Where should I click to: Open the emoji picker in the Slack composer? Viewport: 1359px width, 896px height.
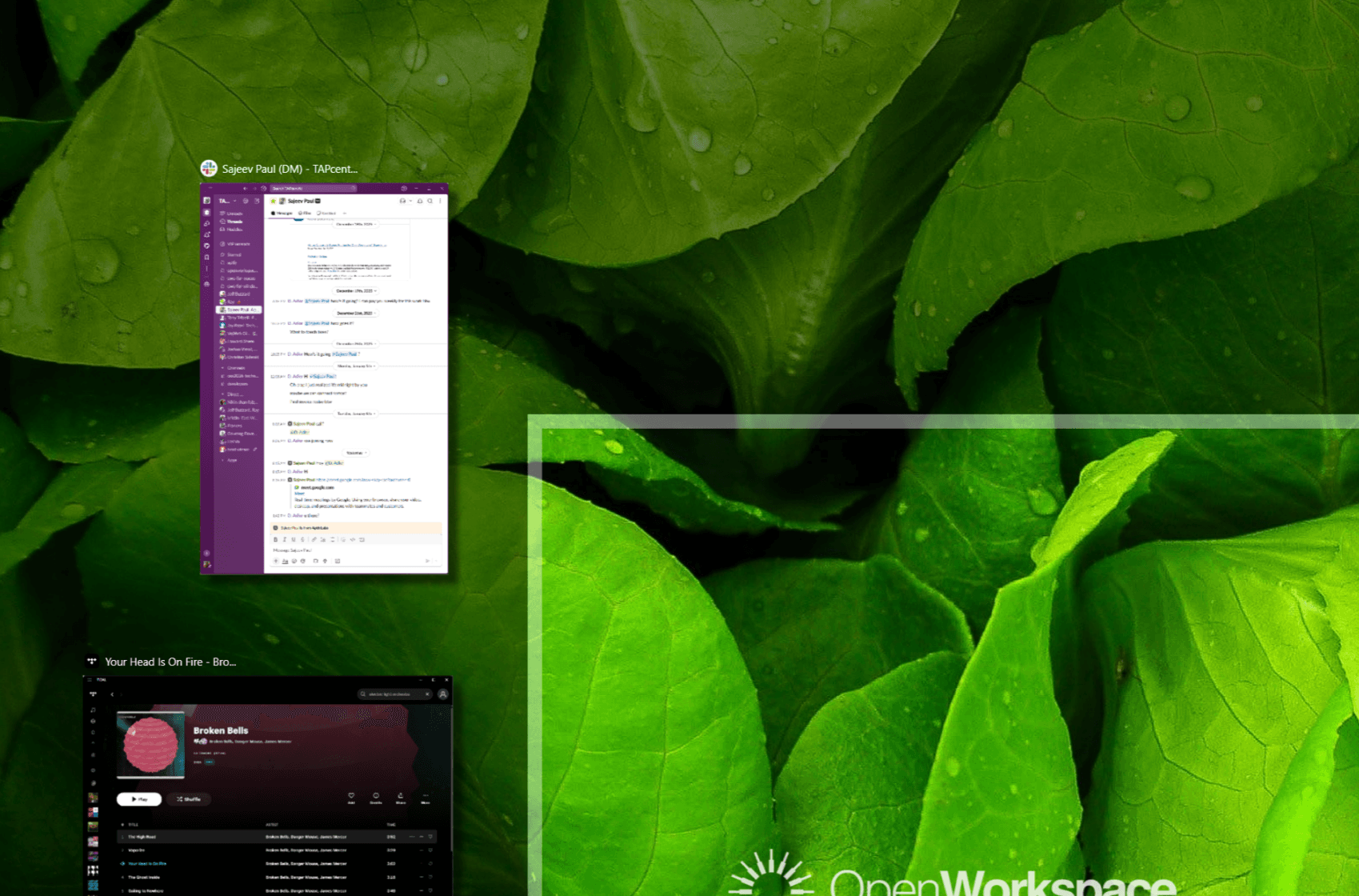(294, 562)
